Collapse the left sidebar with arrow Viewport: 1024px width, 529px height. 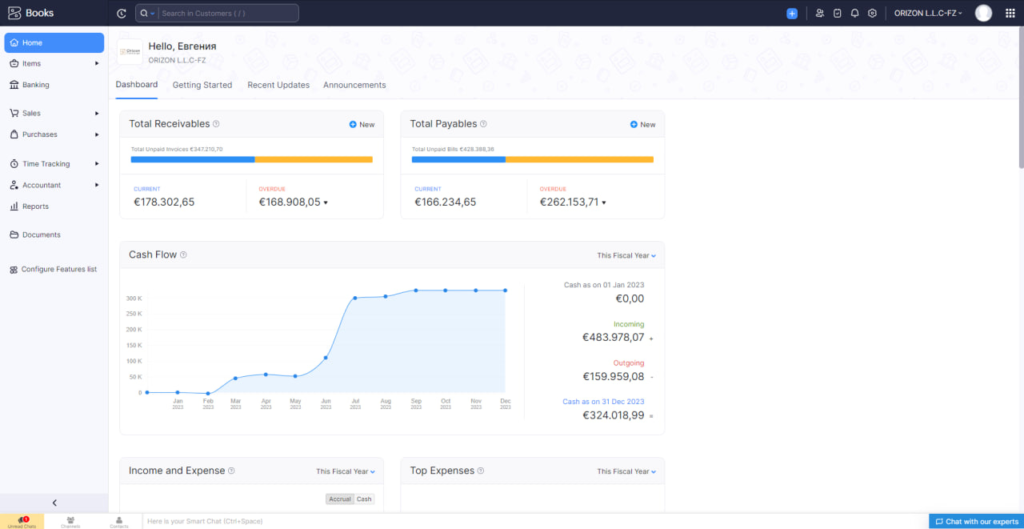tap(54, 503)
